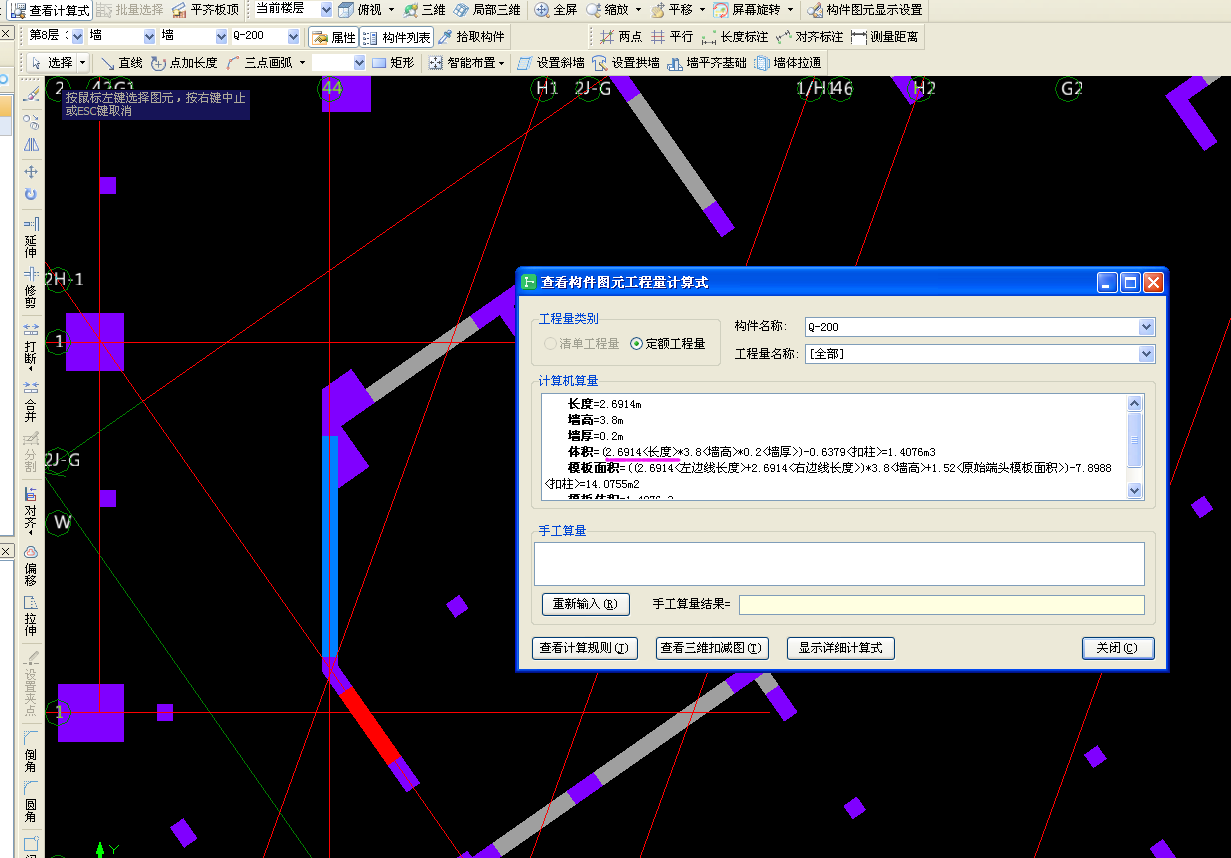The image size is (1231, 858).
Task: Click the 设置斜墙 tool
Action: (551, 63)
